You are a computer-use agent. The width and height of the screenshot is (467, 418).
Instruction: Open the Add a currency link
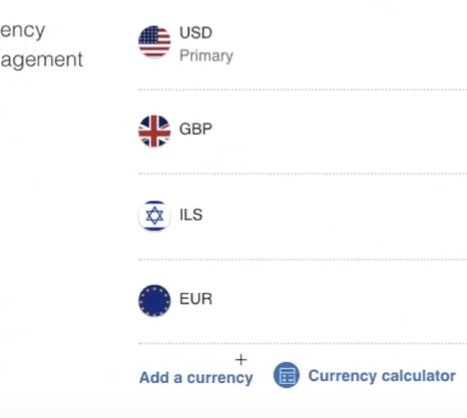pyautogui.click(x=196, y=378)
